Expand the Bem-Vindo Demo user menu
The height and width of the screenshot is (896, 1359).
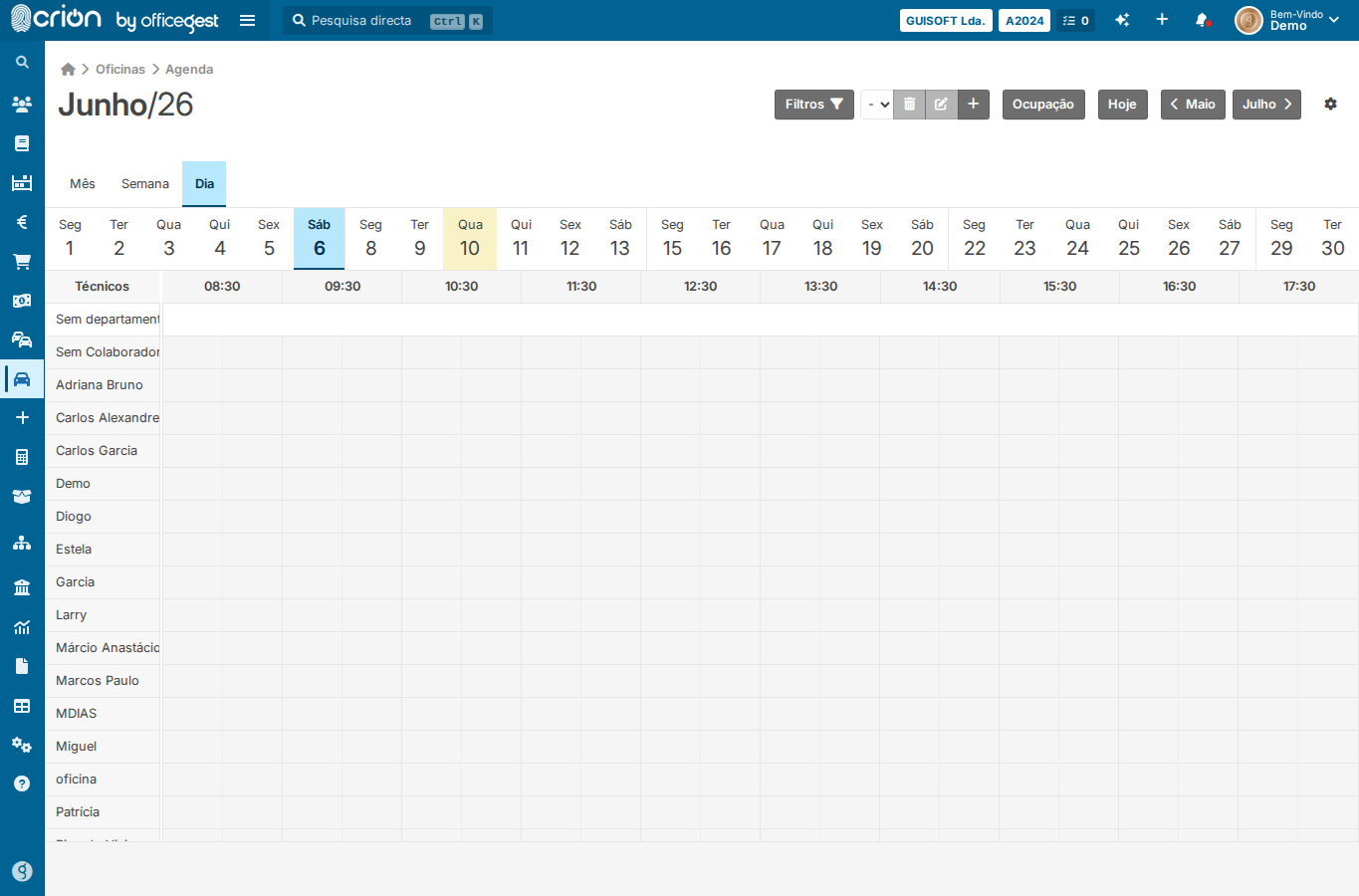(1287, 20)
